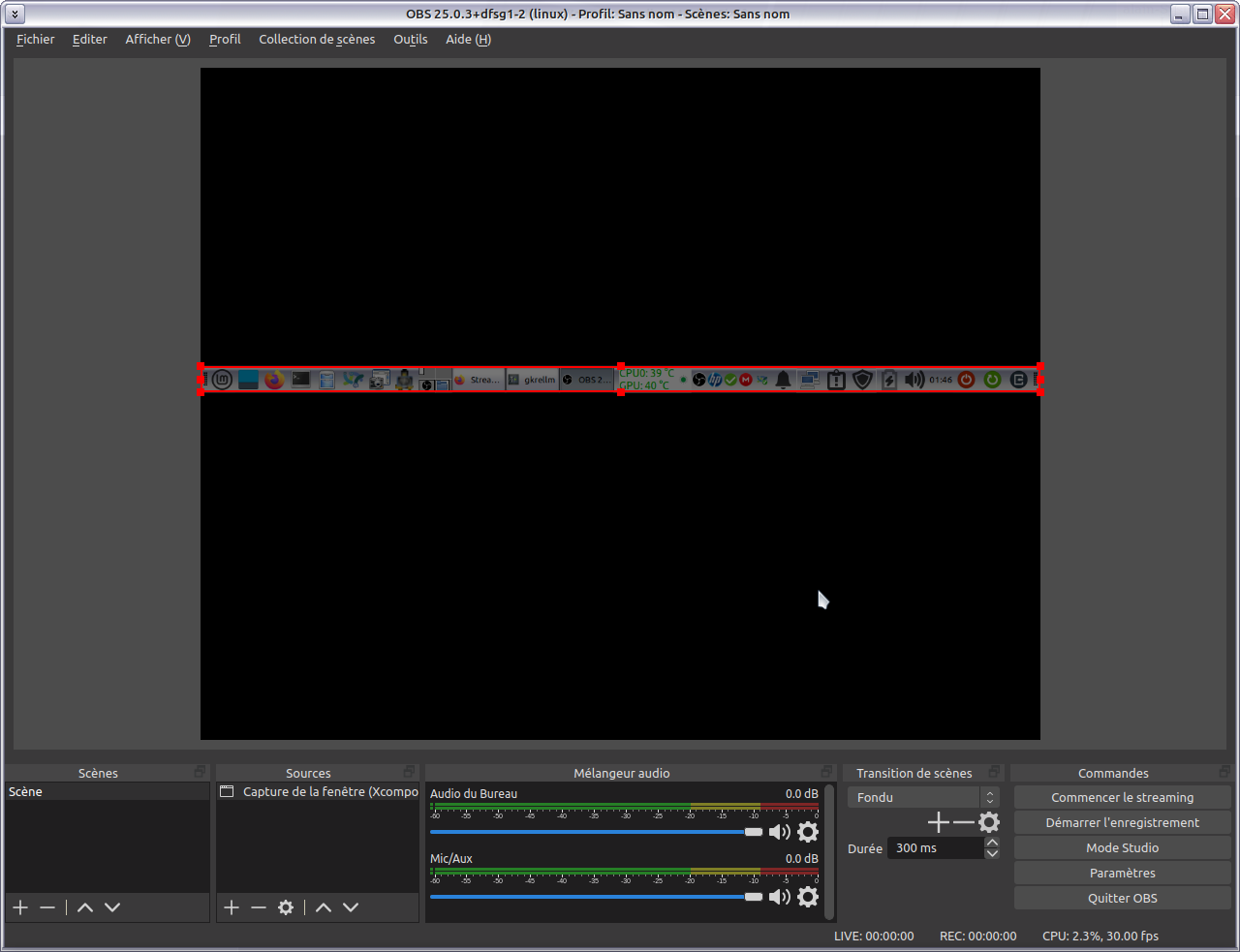
Task: Move the selected source down
Action: click(x=351, y=907)
